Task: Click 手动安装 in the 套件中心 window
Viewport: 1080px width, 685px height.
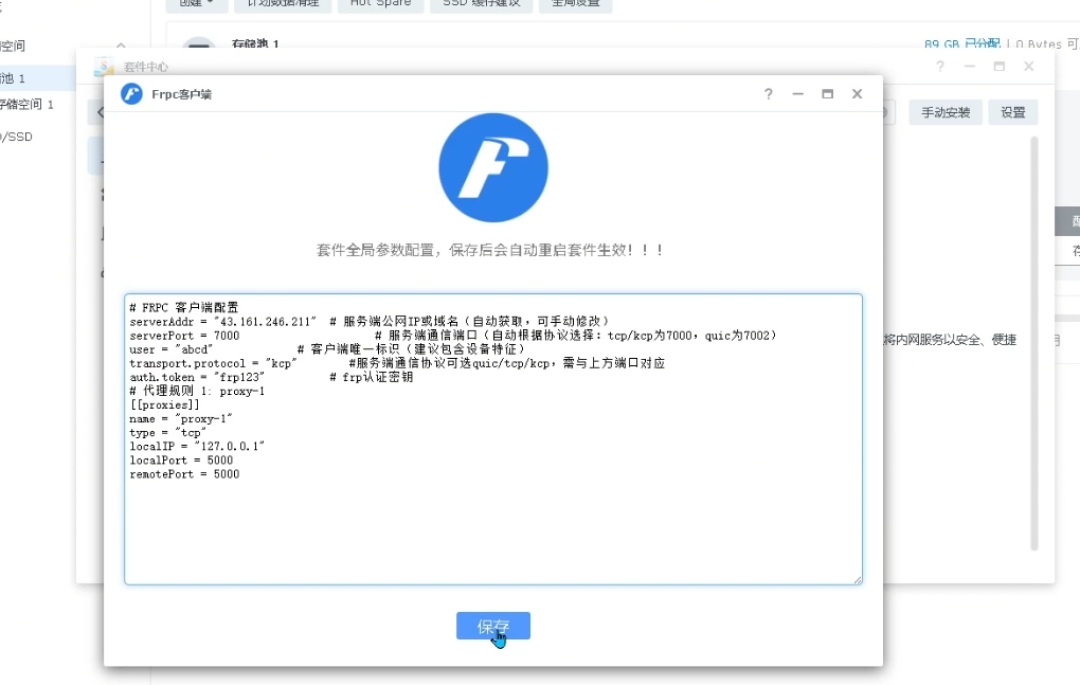Action: [946, 112]
